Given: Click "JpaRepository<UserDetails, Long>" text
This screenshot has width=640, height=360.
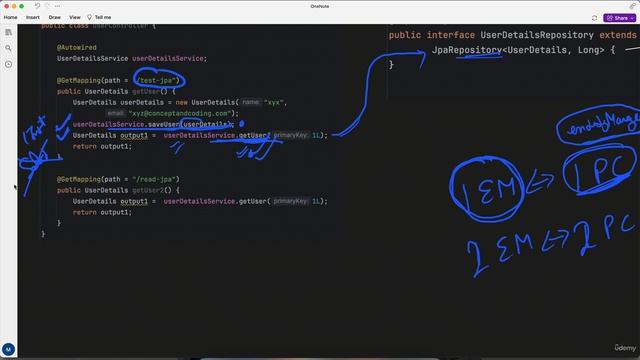Looking at the screenshot, I should 518,50.
